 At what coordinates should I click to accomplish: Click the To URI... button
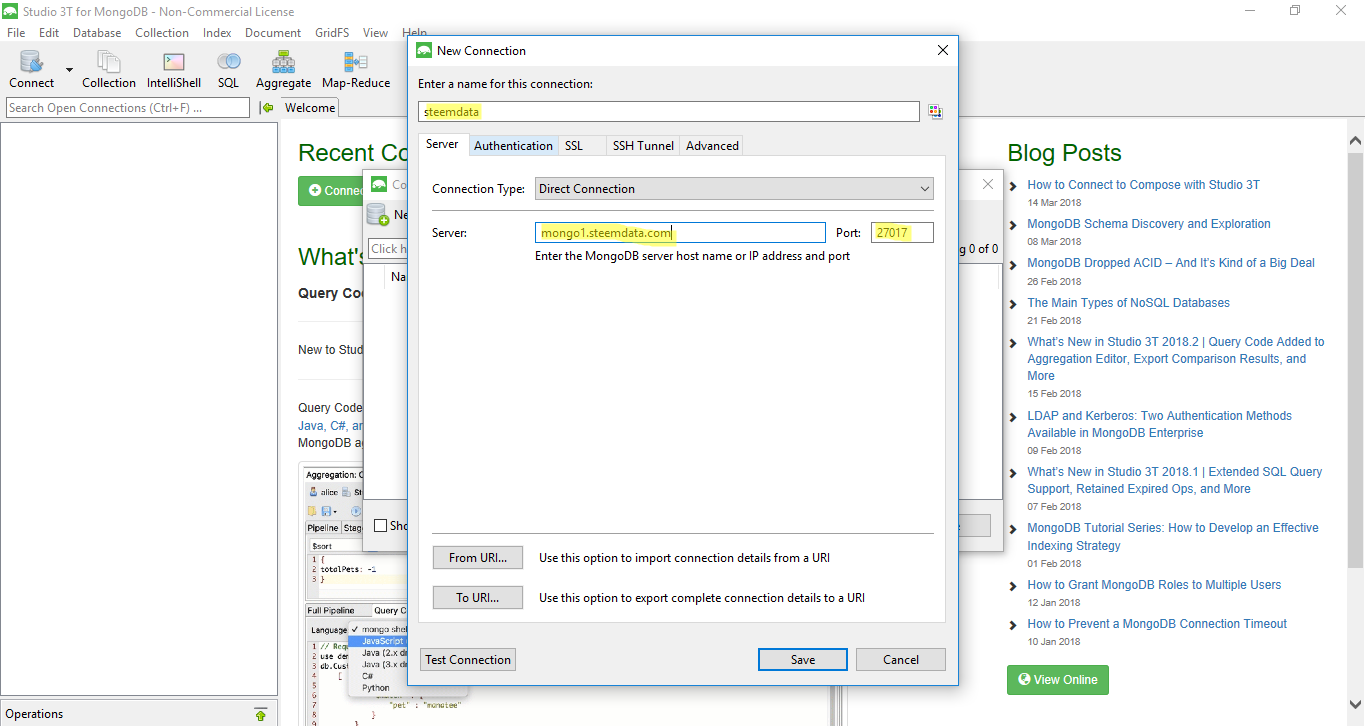pos(478,598)
